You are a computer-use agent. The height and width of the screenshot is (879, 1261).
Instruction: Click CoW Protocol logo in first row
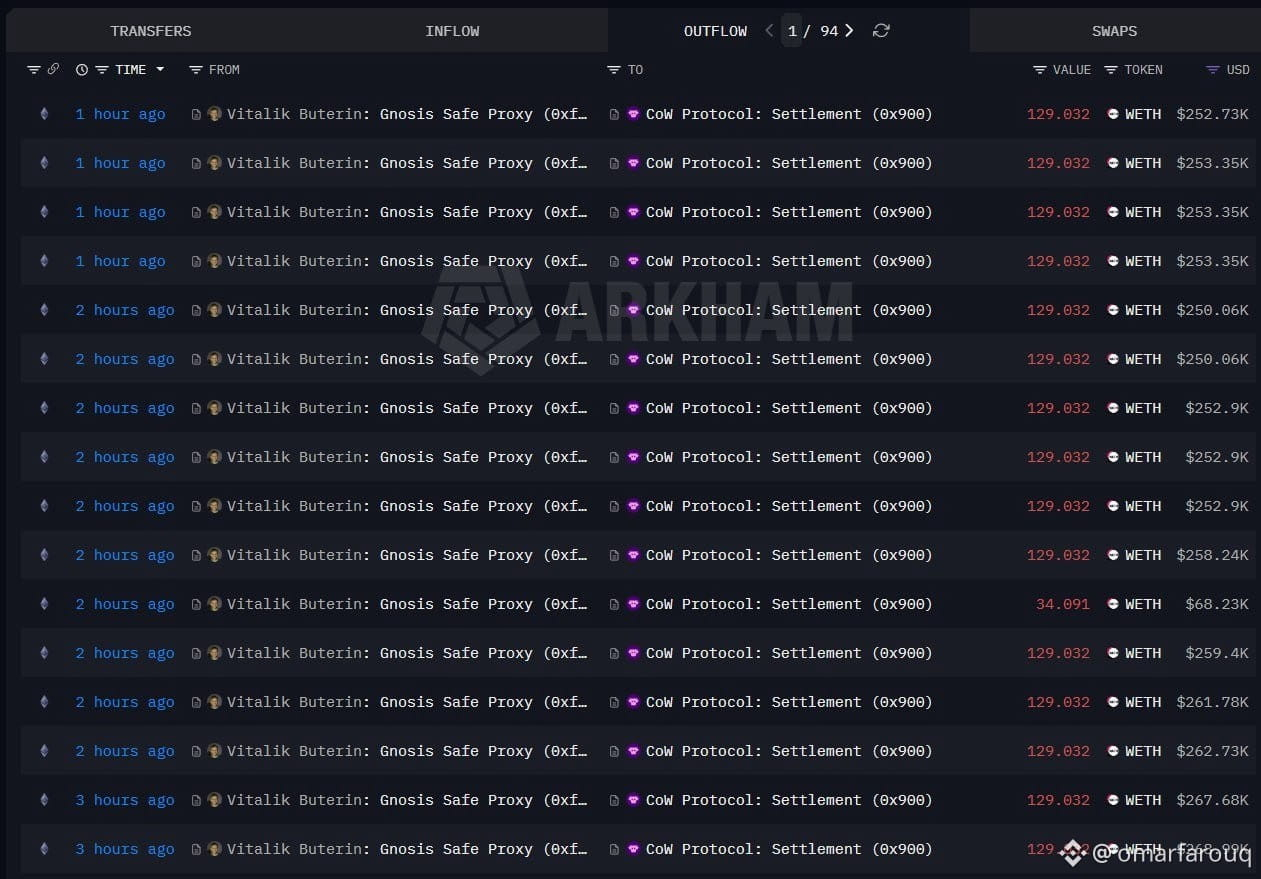[632, 114]
